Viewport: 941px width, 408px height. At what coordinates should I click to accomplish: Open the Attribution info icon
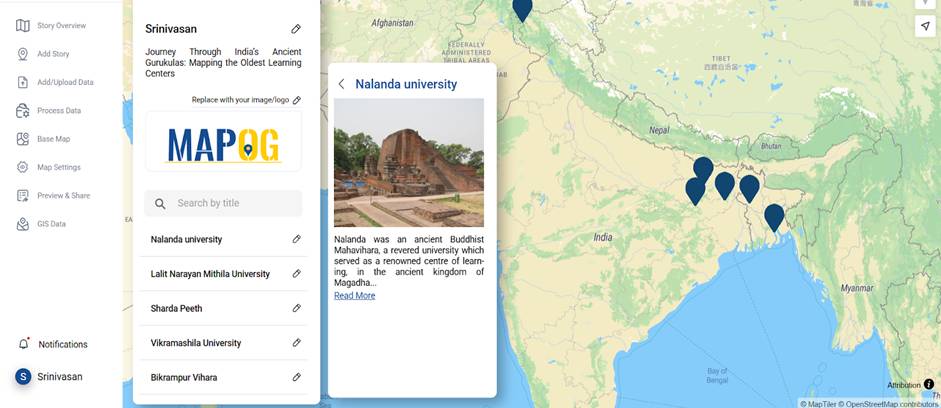coord(929,384)
